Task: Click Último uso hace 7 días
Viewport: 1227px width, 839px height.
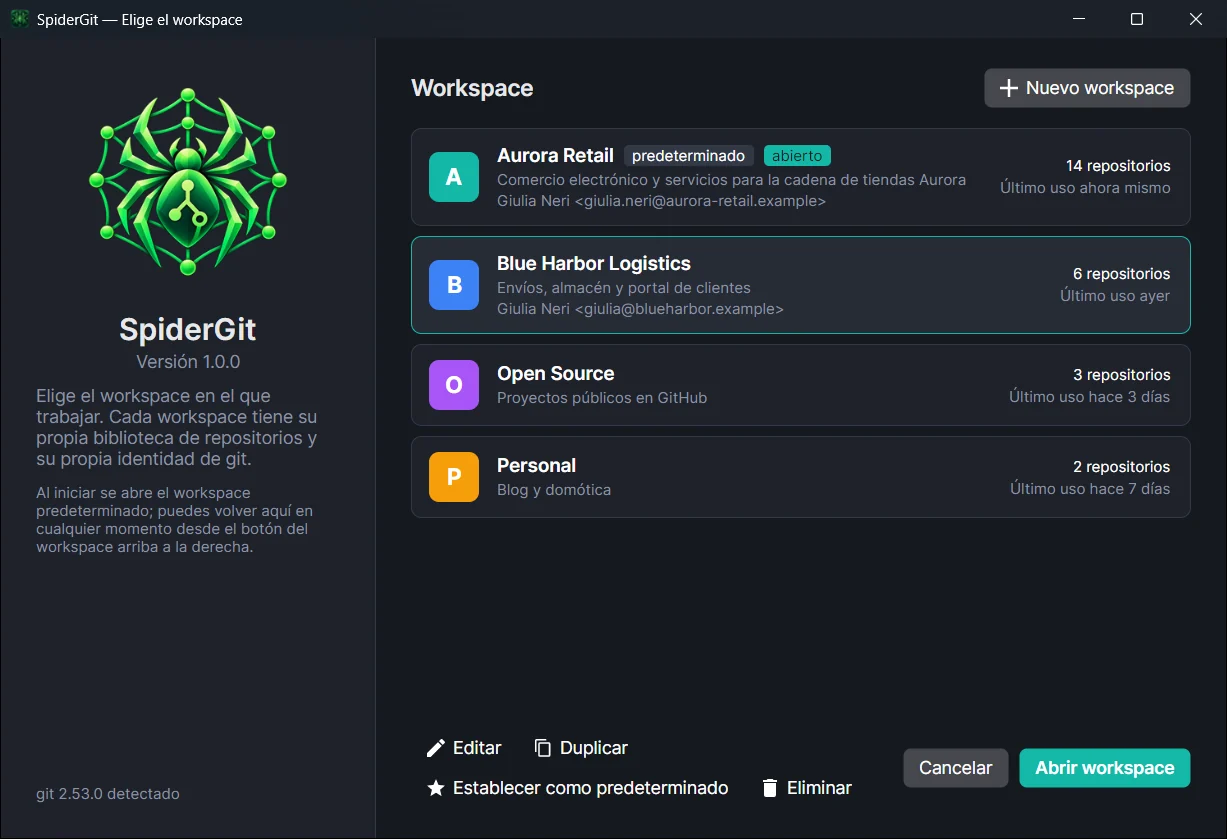Action: tap(1090, 489)
